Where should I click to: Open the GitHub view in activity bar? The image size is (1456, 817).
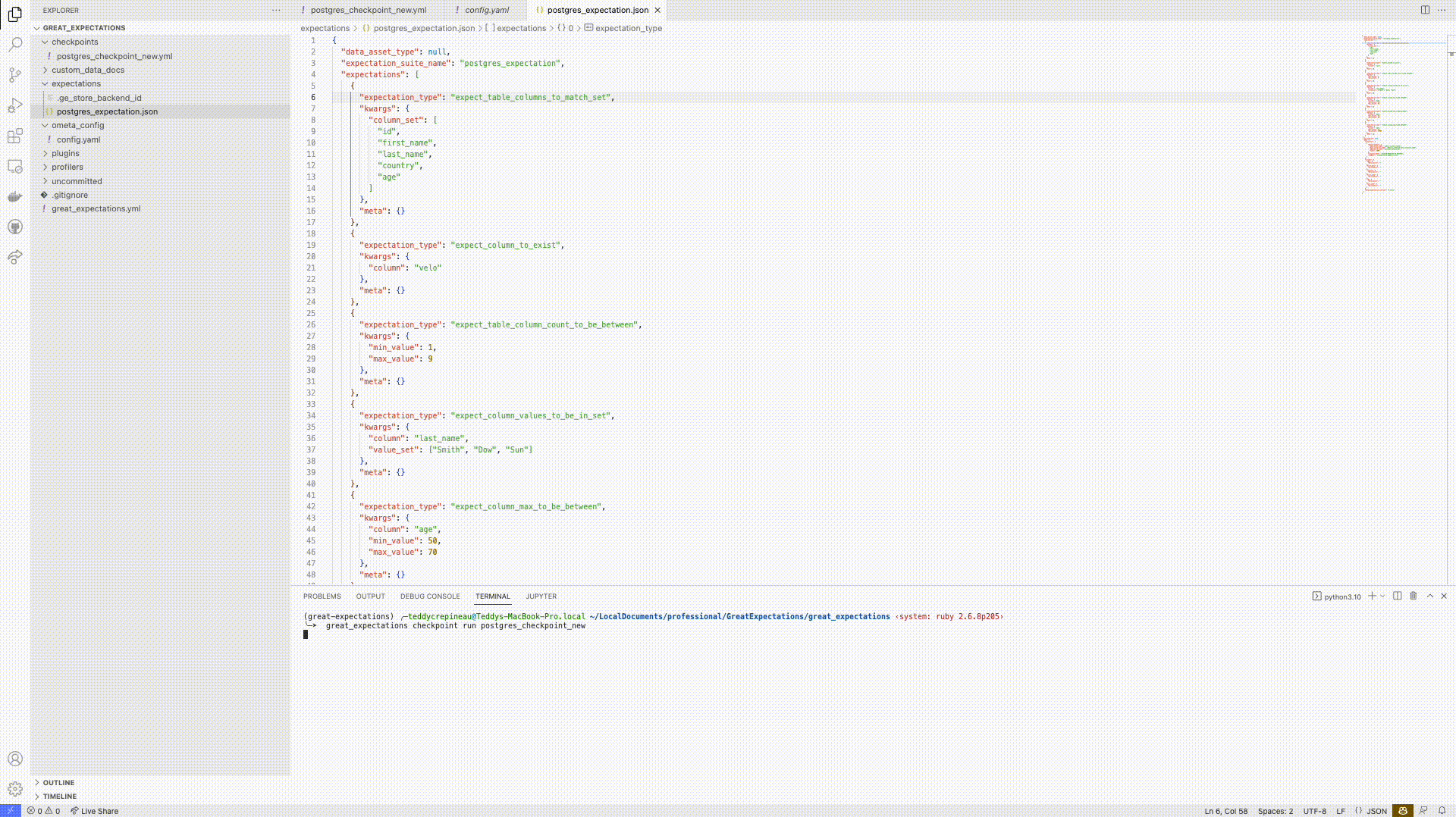(15, 227)
